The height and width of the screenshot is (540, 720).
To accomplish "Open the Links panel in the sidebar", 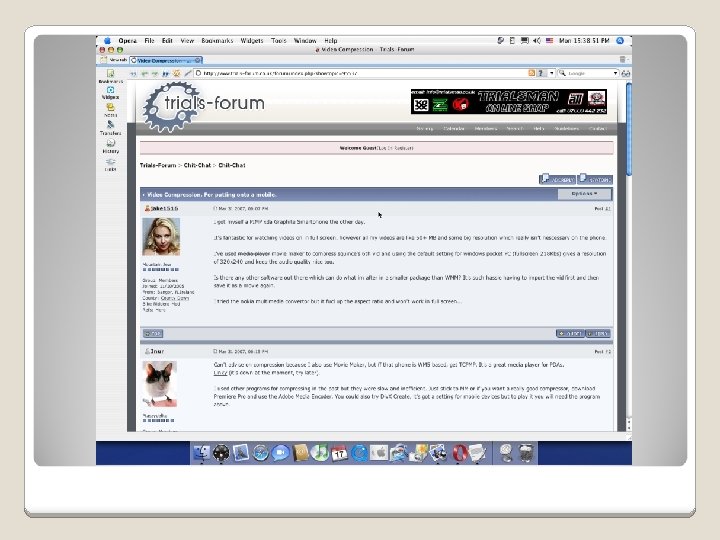I will coord(110,164).
